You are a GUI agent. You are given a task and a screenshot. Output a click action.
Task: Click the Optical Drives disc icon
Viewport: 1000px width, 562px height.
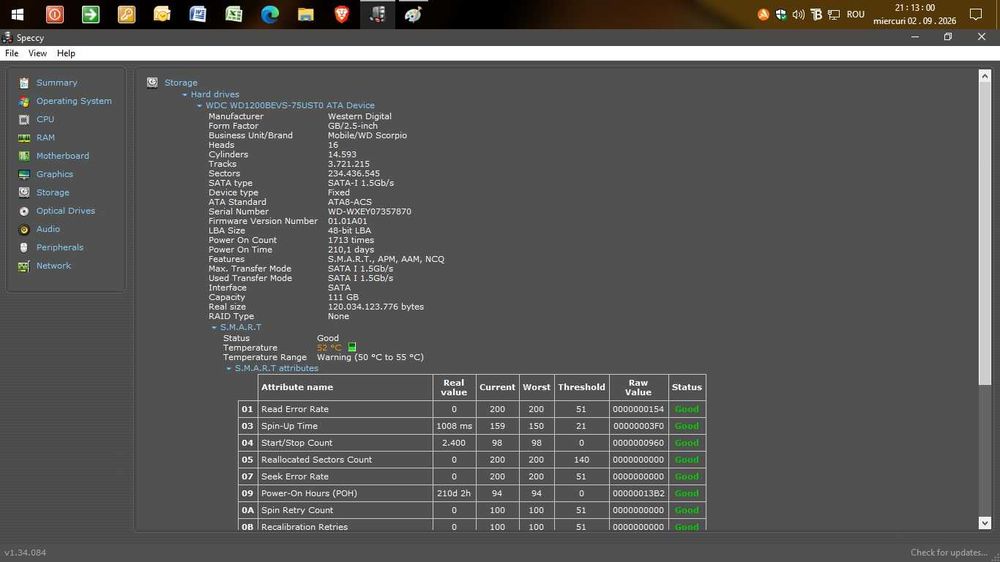[x=24, y=211]
